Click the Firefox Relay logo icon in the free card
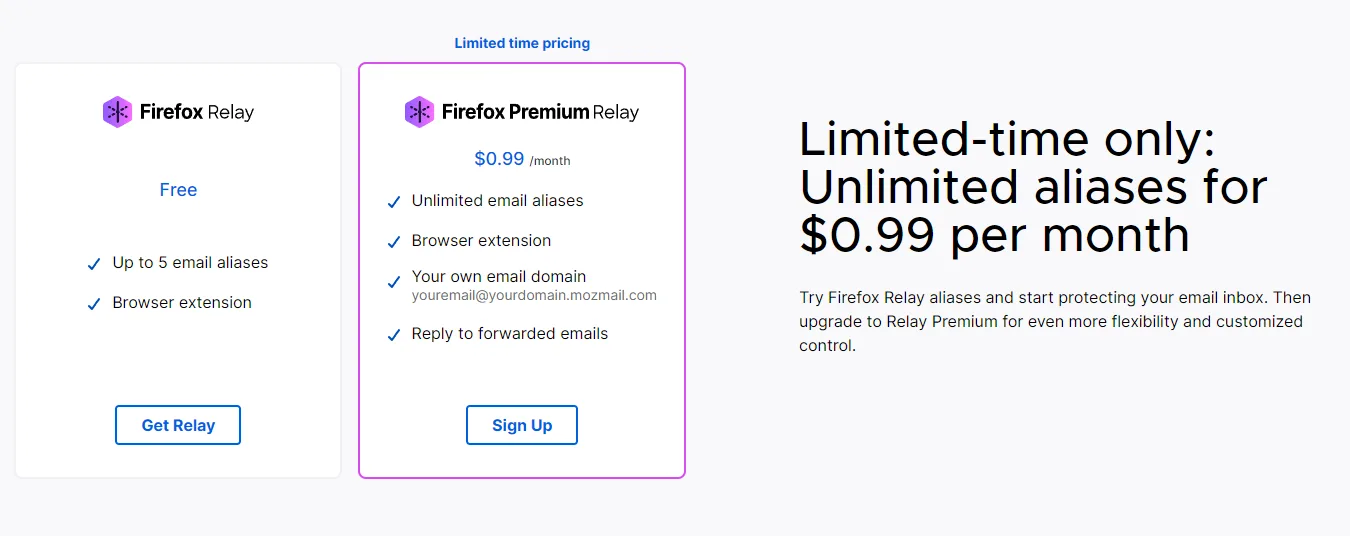The height and width of the screenshot is (536, 1350). tap(117, 112)
